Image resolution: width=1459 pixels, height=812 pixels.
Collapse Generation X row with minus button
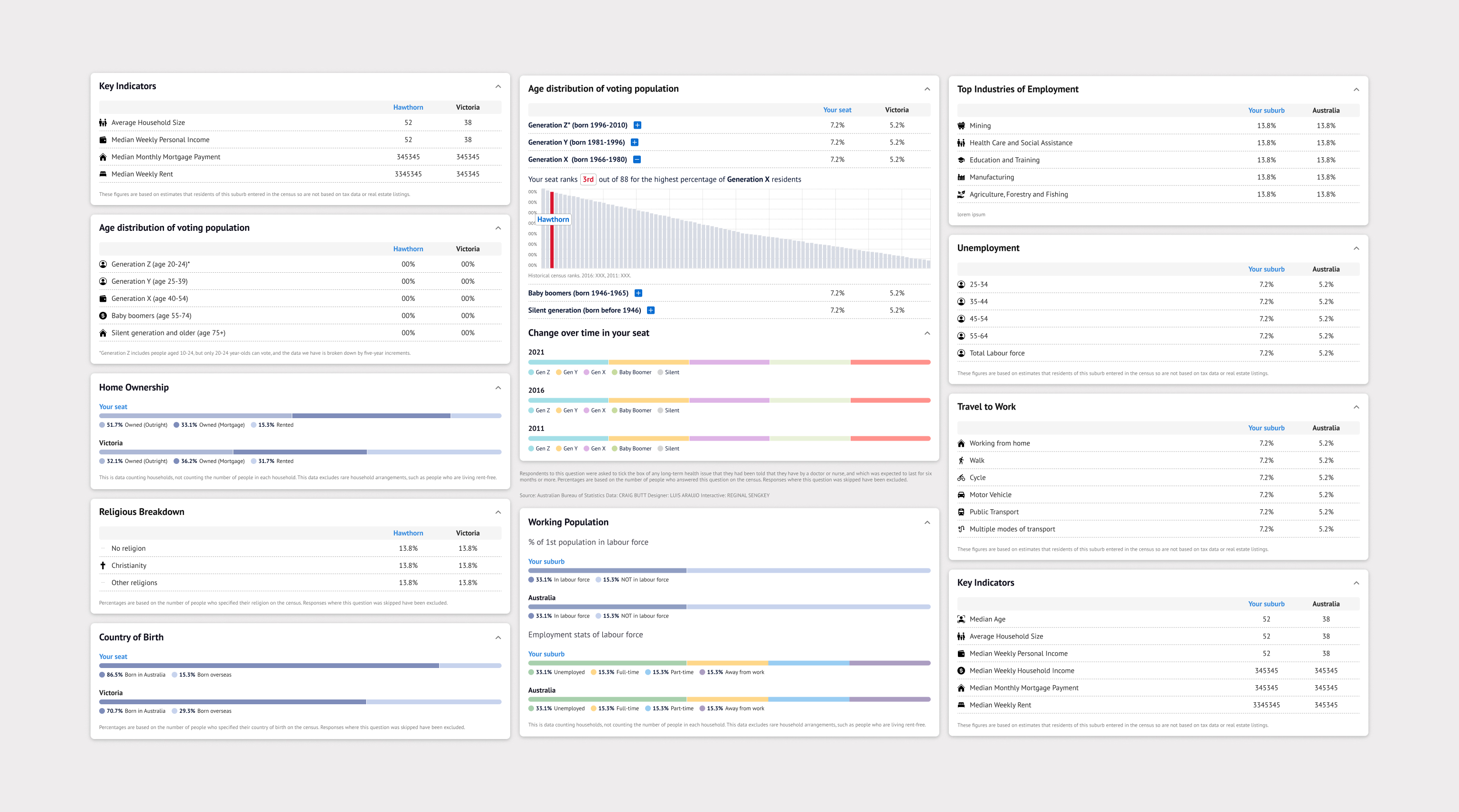pyautogui.click(x=637, y=160)
